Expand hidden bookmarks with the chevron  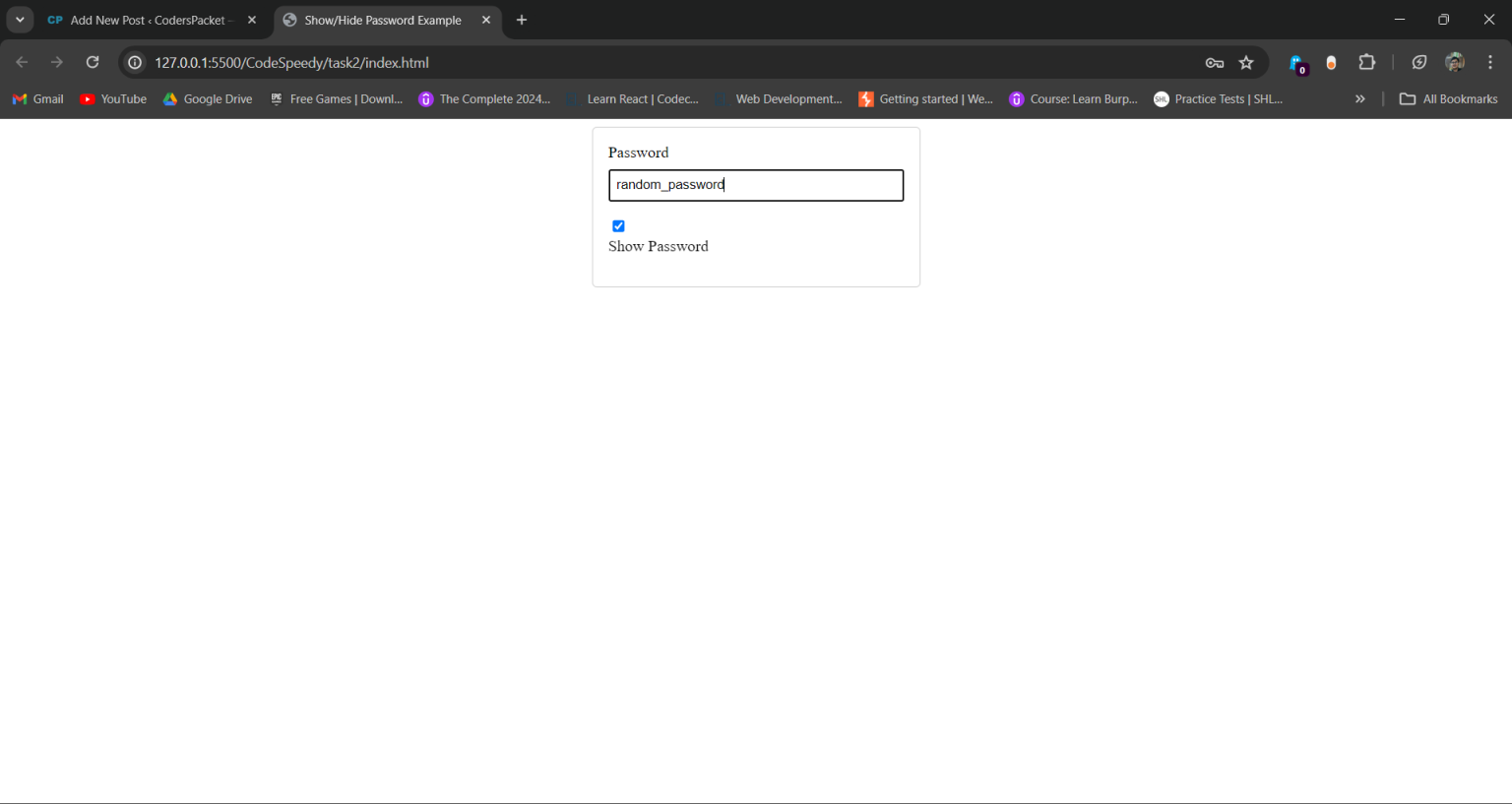1359,98
